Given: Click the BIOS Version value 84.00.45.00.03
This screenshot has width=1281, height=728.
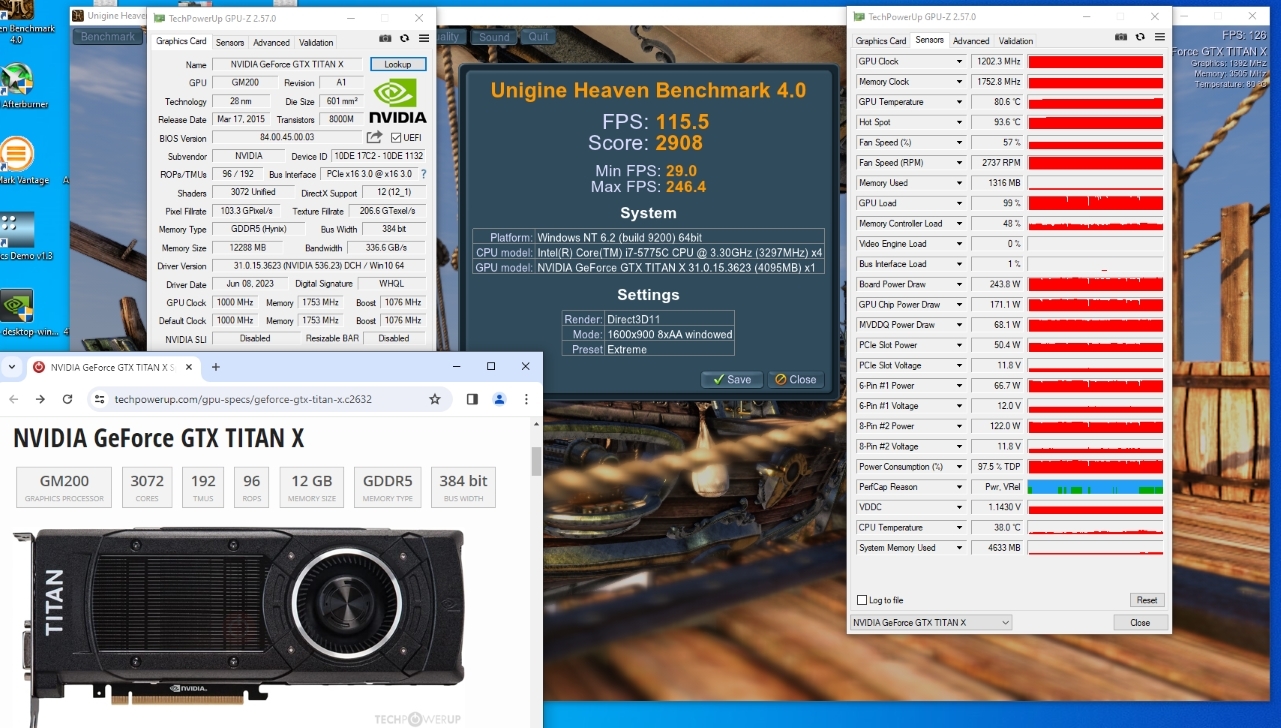Looking at the screenshot, I should point(287,138).
